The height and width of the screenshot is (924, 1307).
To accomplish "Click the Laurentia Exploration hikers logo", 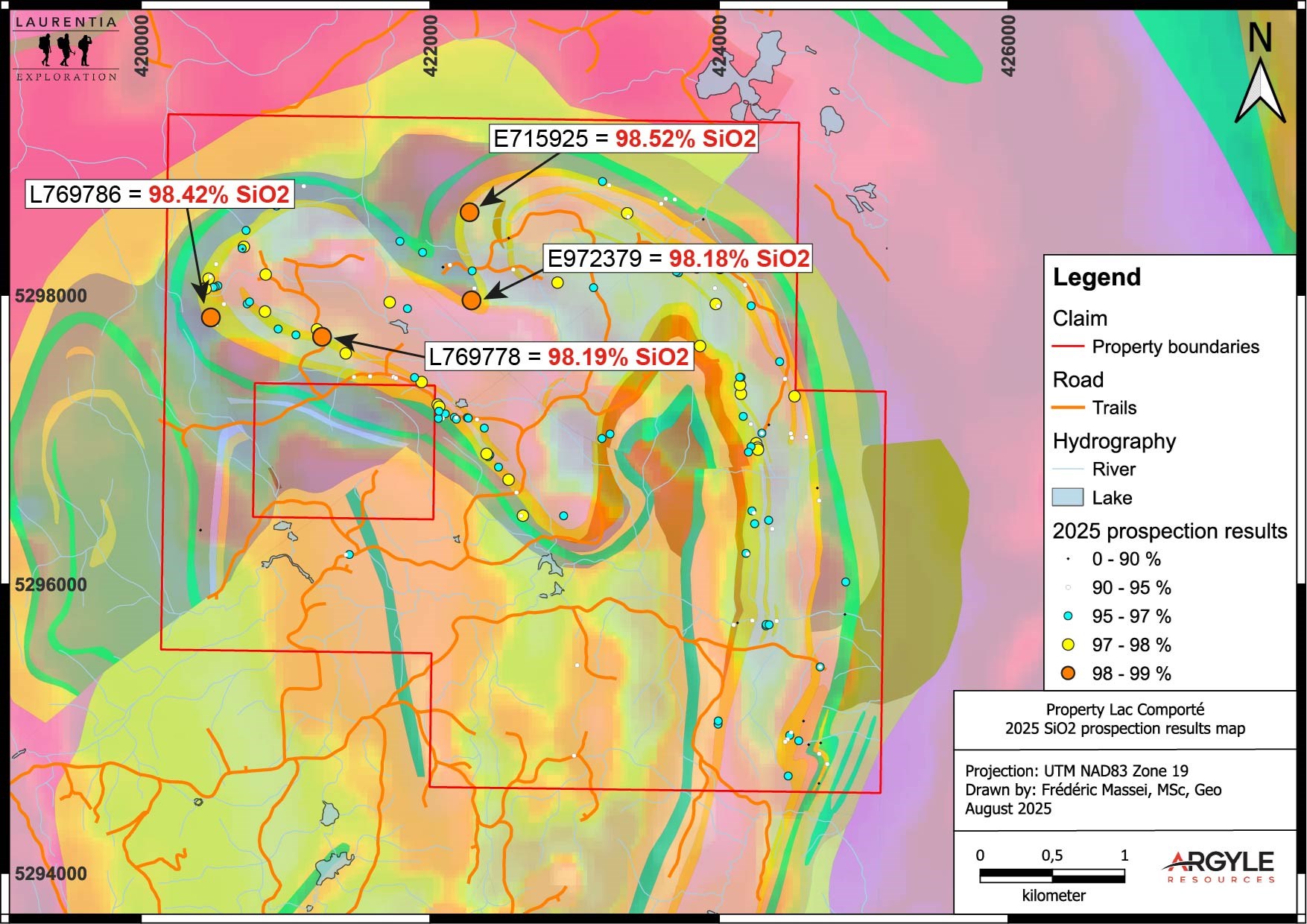I will click(x=66, y=49).
